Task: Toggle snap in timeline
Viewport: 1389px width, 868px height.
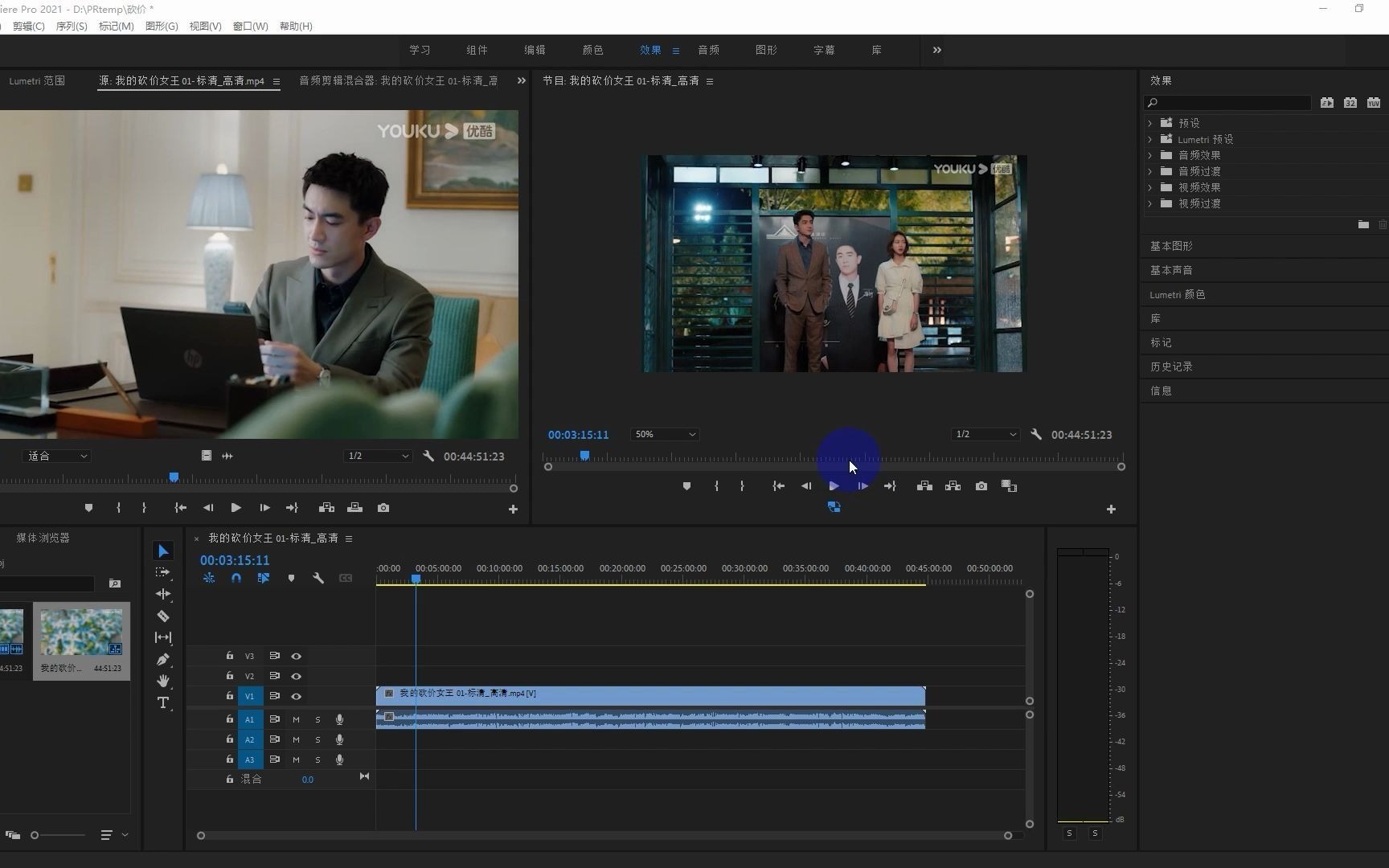Action: (x=236, y=578)
